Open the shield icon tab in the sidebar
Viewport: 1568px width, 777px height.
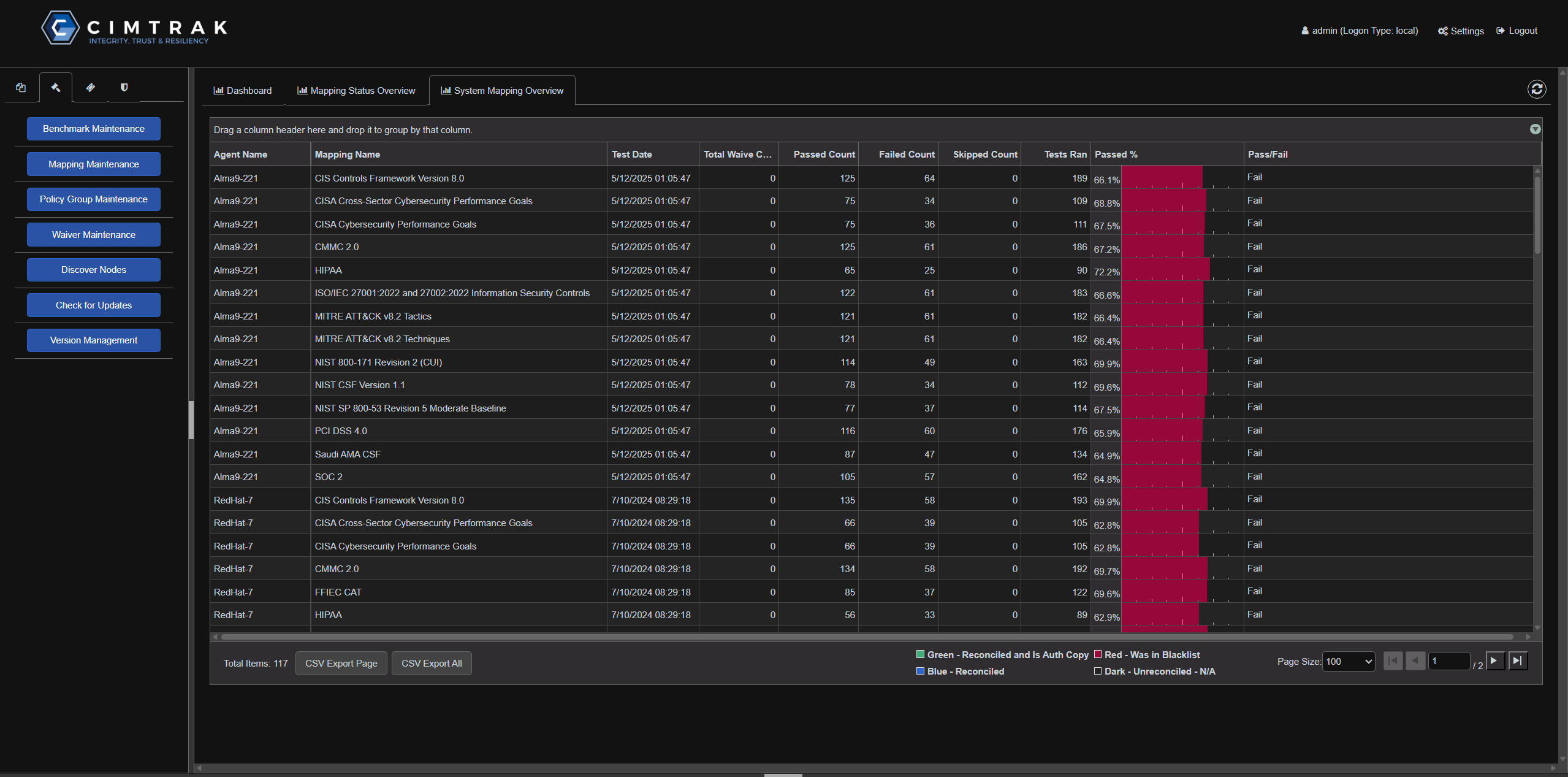tap(124, 87)
